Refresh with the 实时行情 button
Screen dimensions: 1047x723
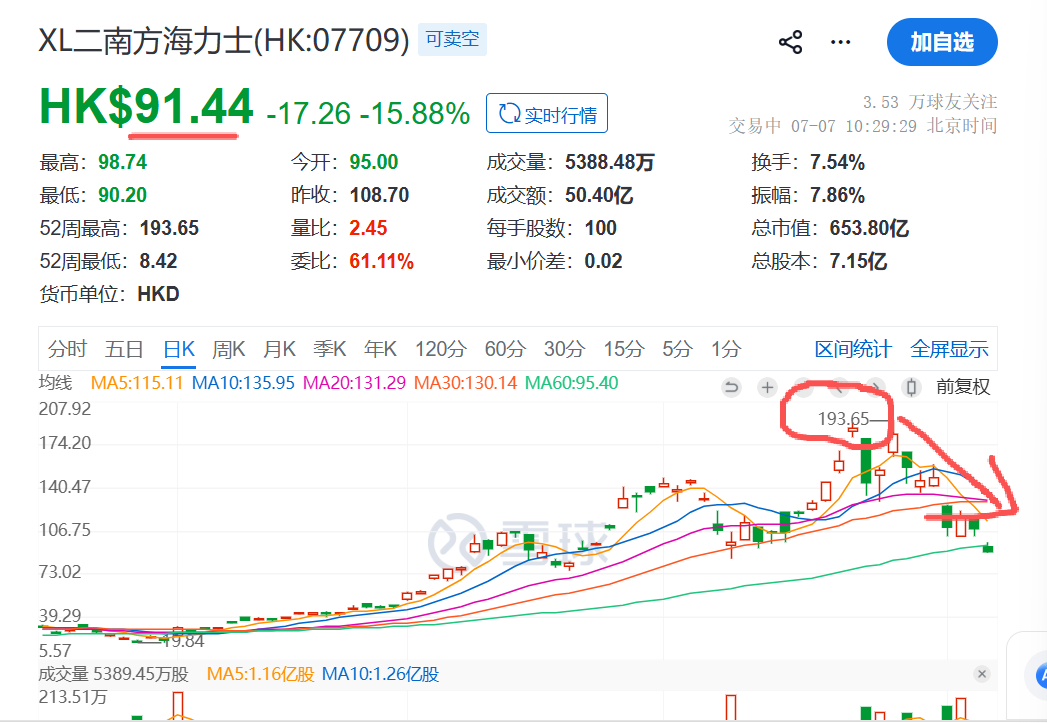547,113
